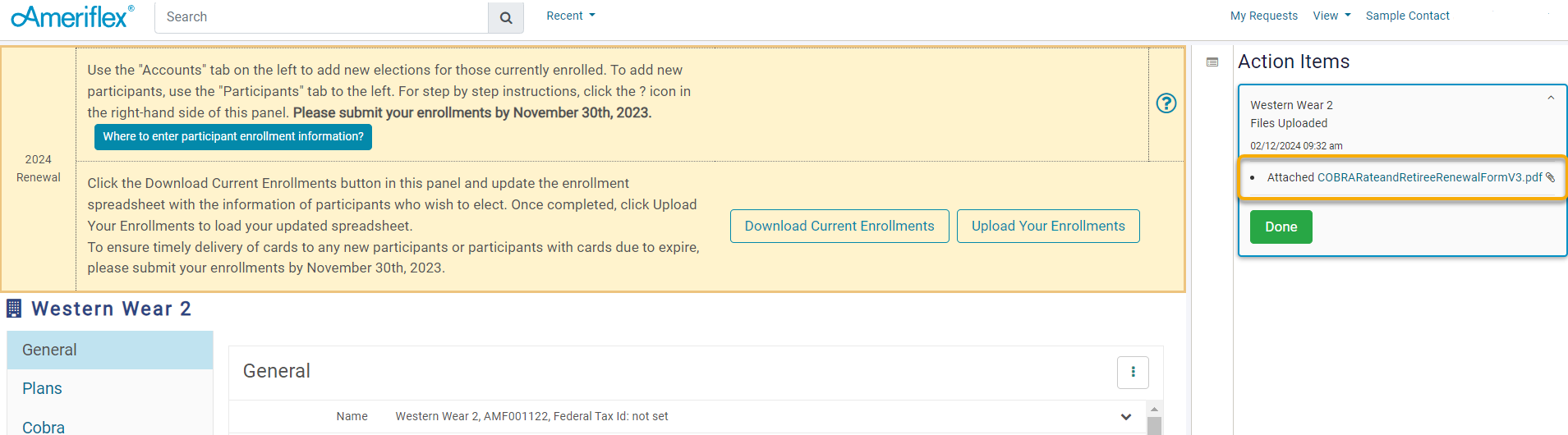
Task: Open the help question mark icon
Action: coord(1166,103)
